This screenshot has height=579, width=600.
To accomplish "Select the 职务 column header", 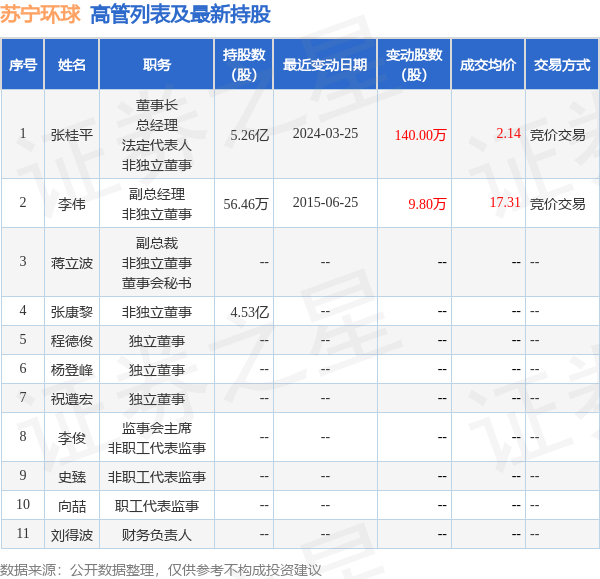I will (157, 65).
